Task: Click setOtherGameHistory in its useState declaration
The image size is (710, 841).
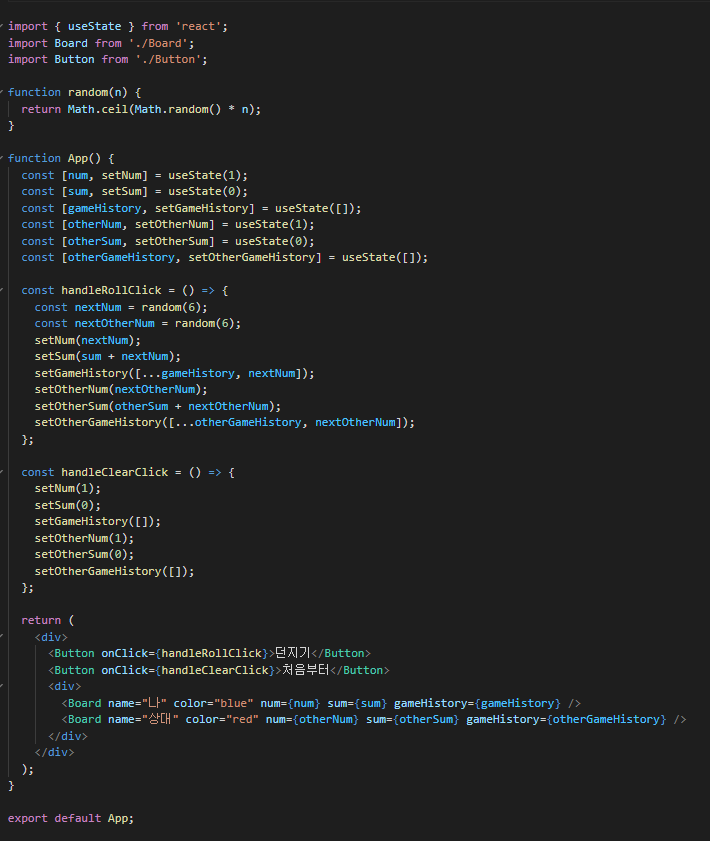Action: [252, 257]
